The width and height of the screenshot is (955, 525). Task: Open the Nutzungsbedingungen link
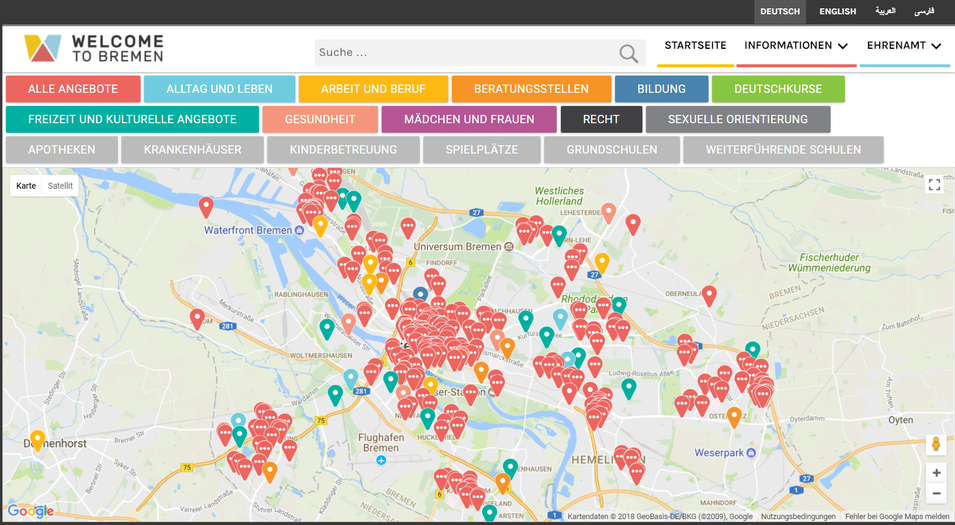798,517
